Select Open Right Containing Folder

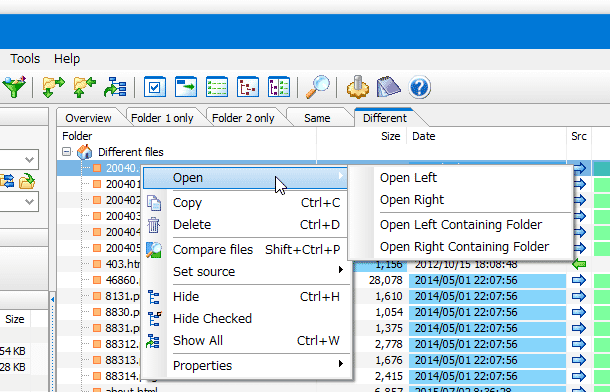click(461, 247)
